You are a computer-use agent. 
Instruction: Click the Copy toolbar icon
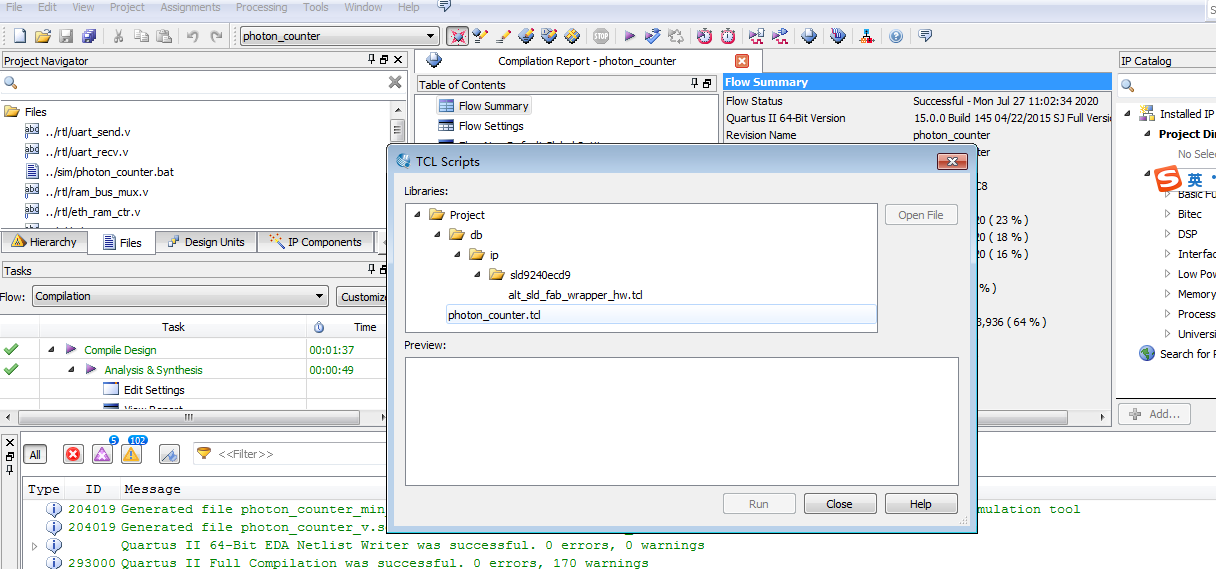141,36
